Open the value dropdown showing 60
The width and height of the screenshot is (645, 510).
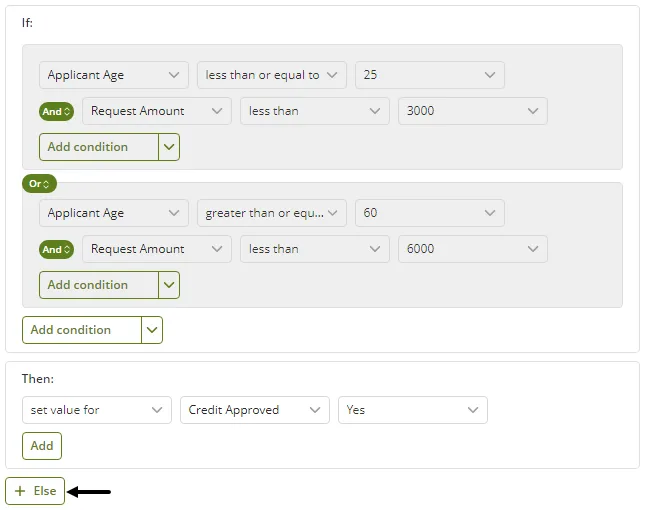(429, 213)
